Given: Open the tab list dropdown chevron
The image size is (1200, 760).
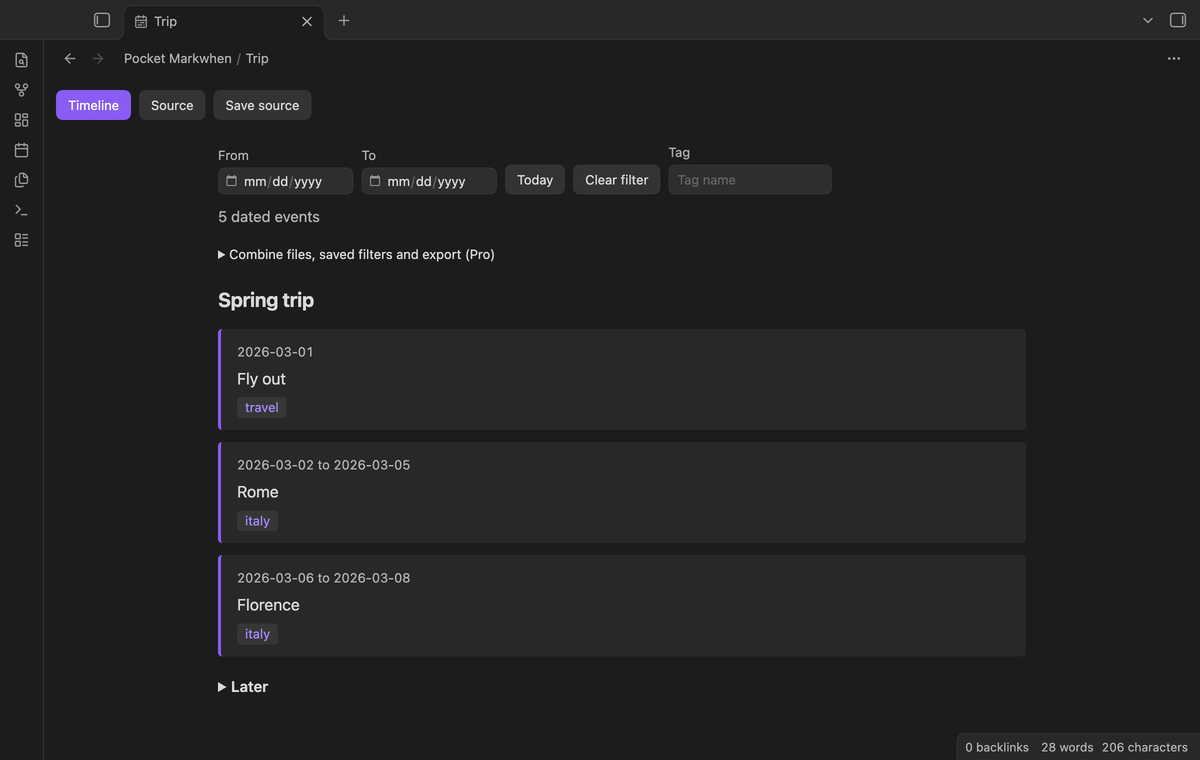Looking at the screenshot, I should (x=1148, y=21).
